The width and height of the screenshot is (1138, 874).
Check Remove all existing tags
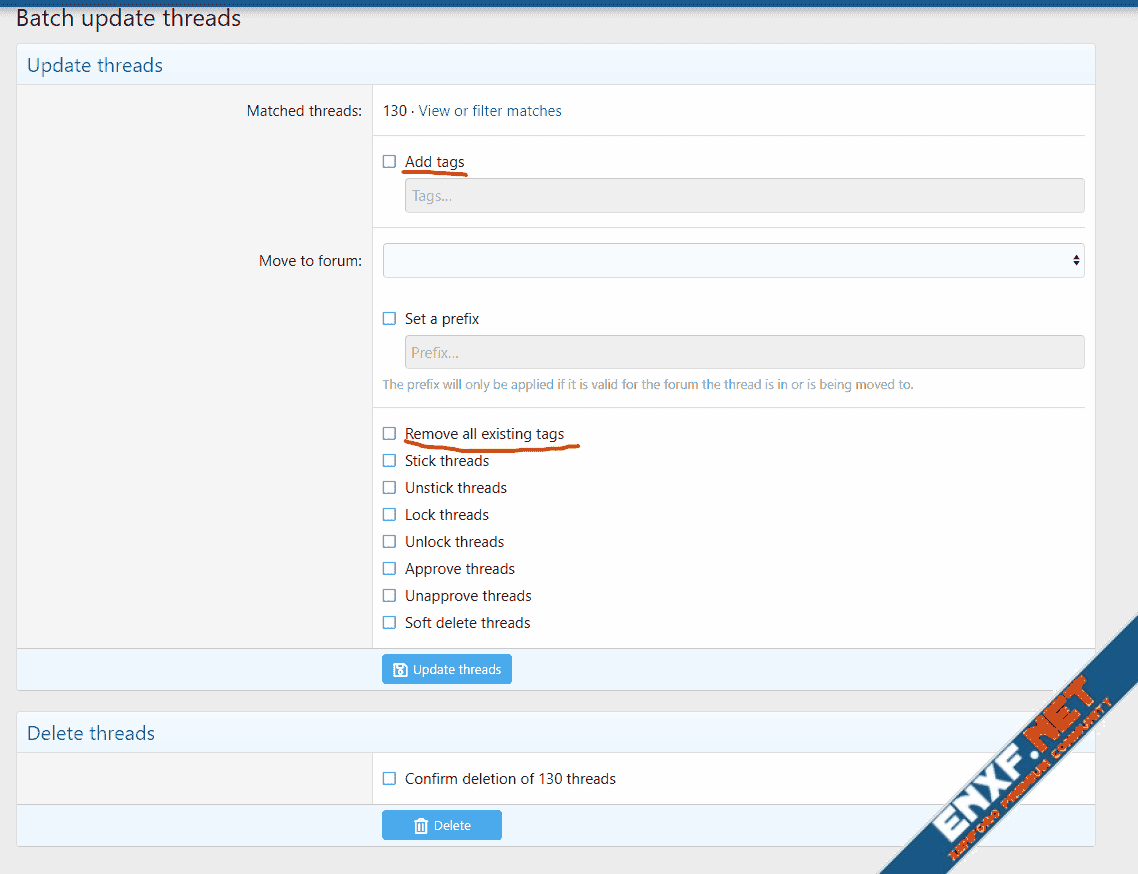[390, 434]
